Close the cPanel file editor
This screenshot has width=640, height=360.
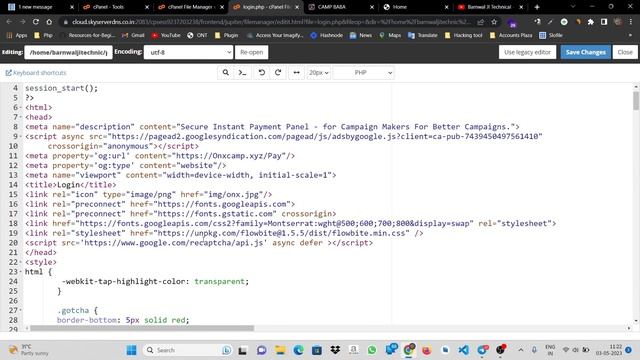(625, 52)
